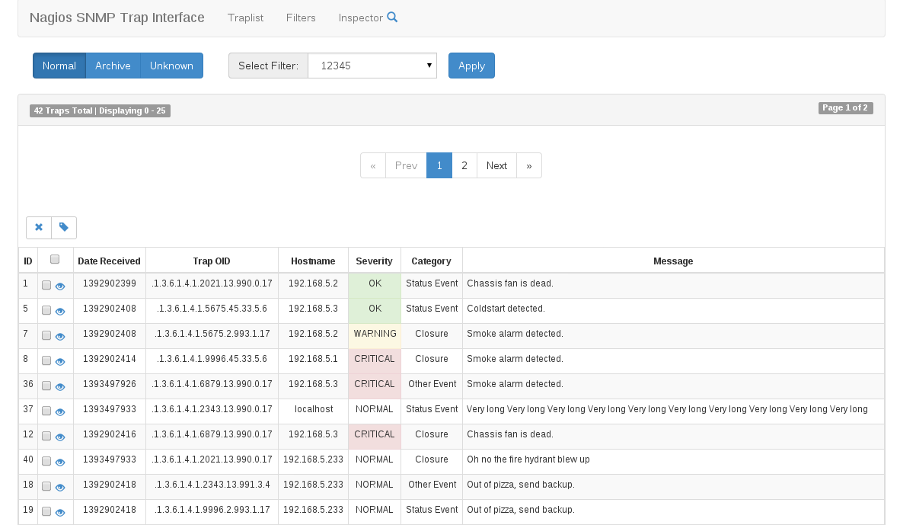Viewport: 900px width, 525px height.
Task: Click the delete X icon button
Action: click(x=39, y=227)
